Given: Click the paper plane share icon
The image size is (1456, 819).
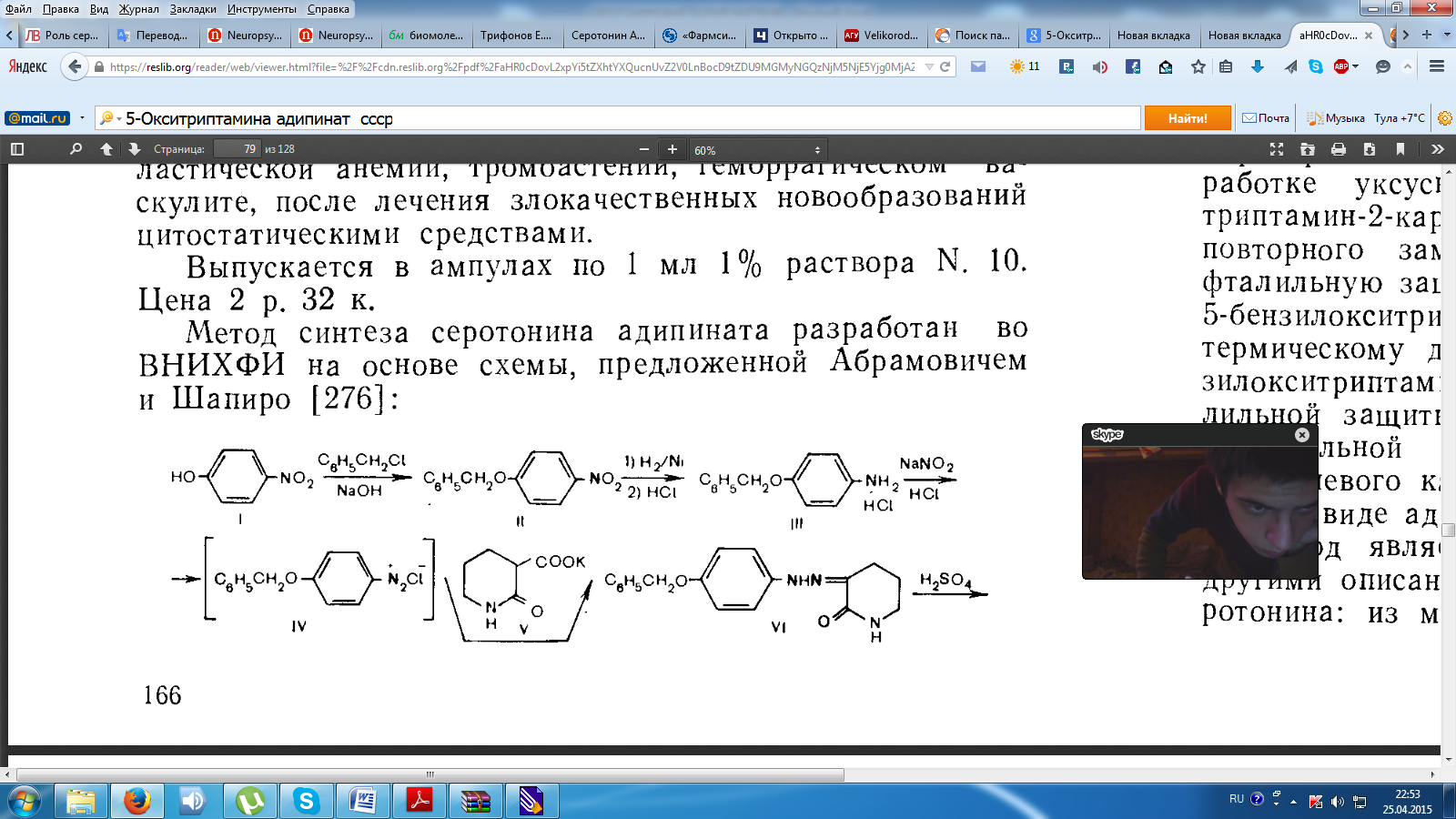Looking at the screenshot, I should coord(1290,66).
